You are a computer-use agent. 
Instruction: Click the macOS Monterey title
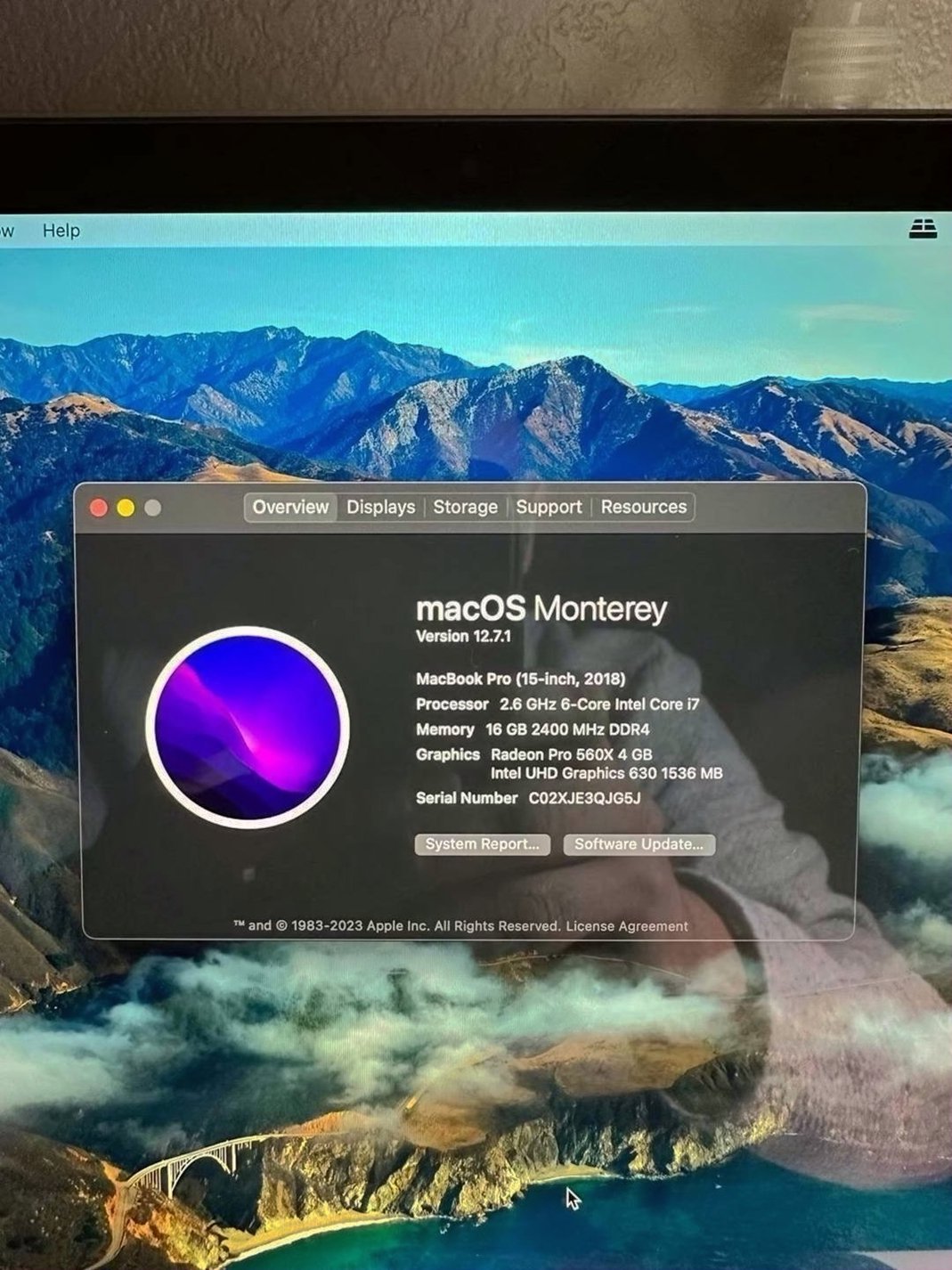click(x=541, y=608)
